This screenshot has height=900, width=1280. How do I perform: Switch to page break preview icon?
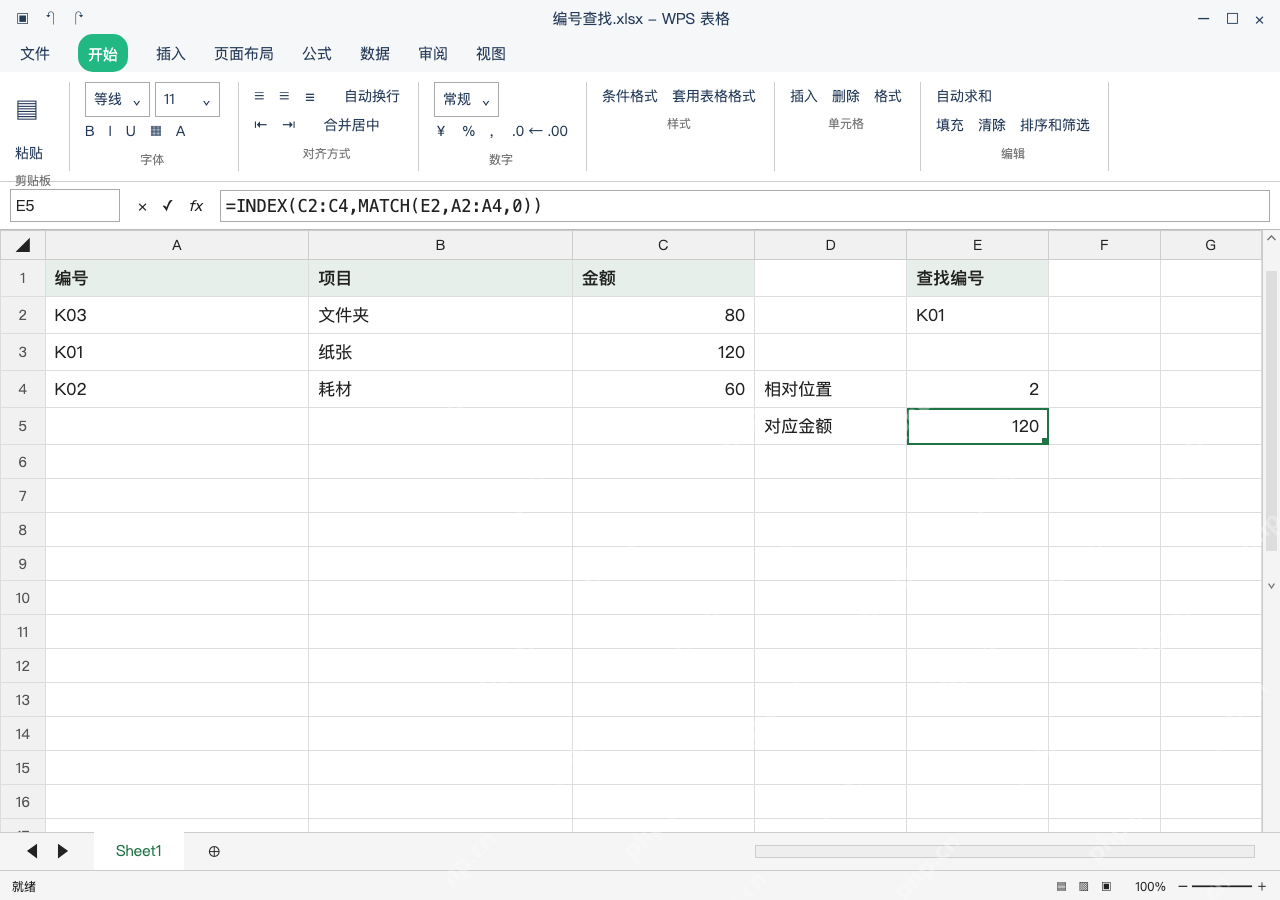tap(1106, 886)
